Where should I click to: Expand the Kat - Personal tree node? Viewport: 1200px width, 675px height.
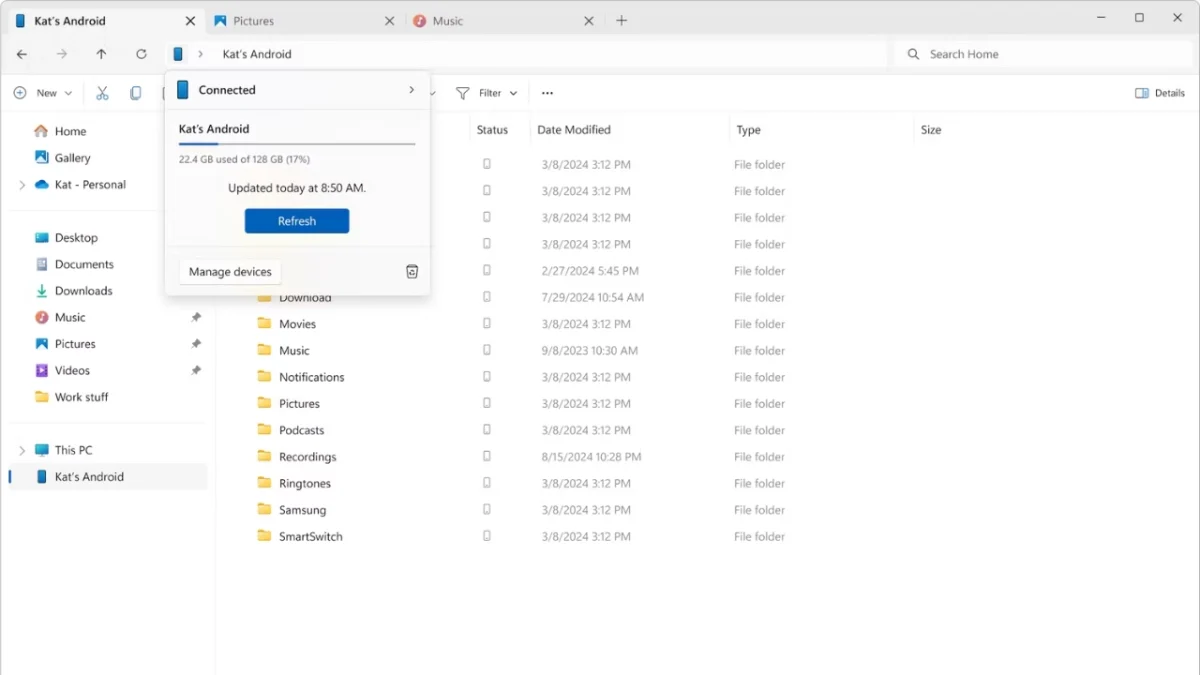point(22,185)
